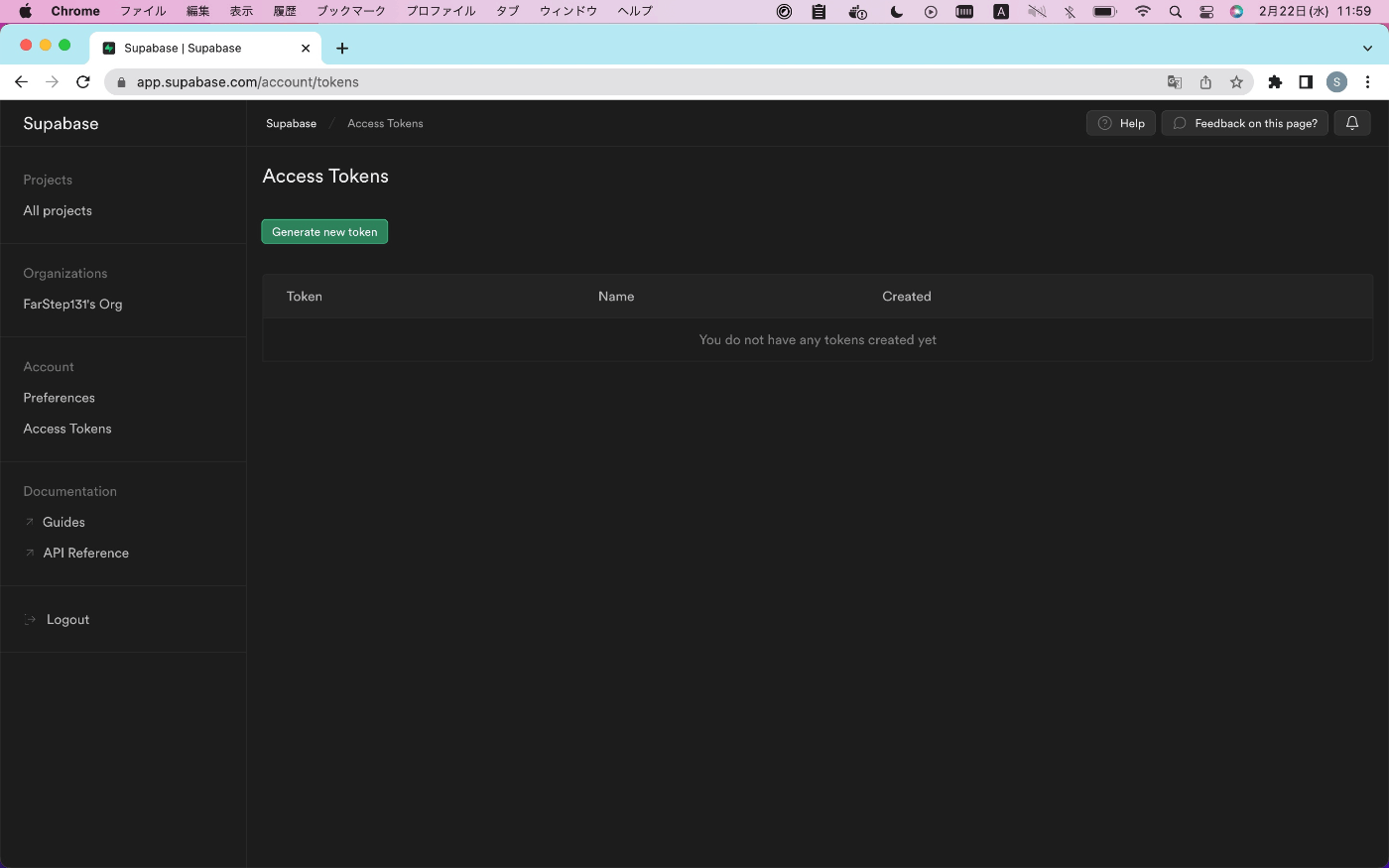The height and width of the screenshot is (868, 1389).
Task: Open the Logout option
Action: pos(67,619)
